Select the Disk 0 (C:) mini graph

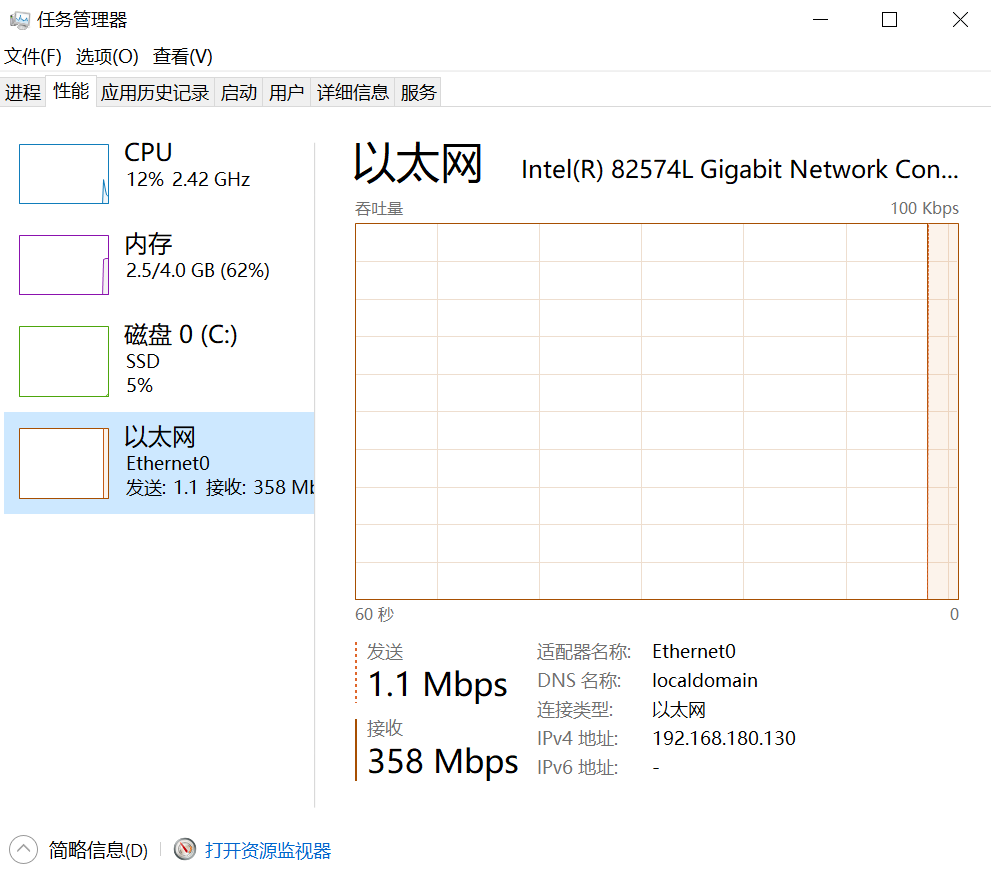point(64,361)
